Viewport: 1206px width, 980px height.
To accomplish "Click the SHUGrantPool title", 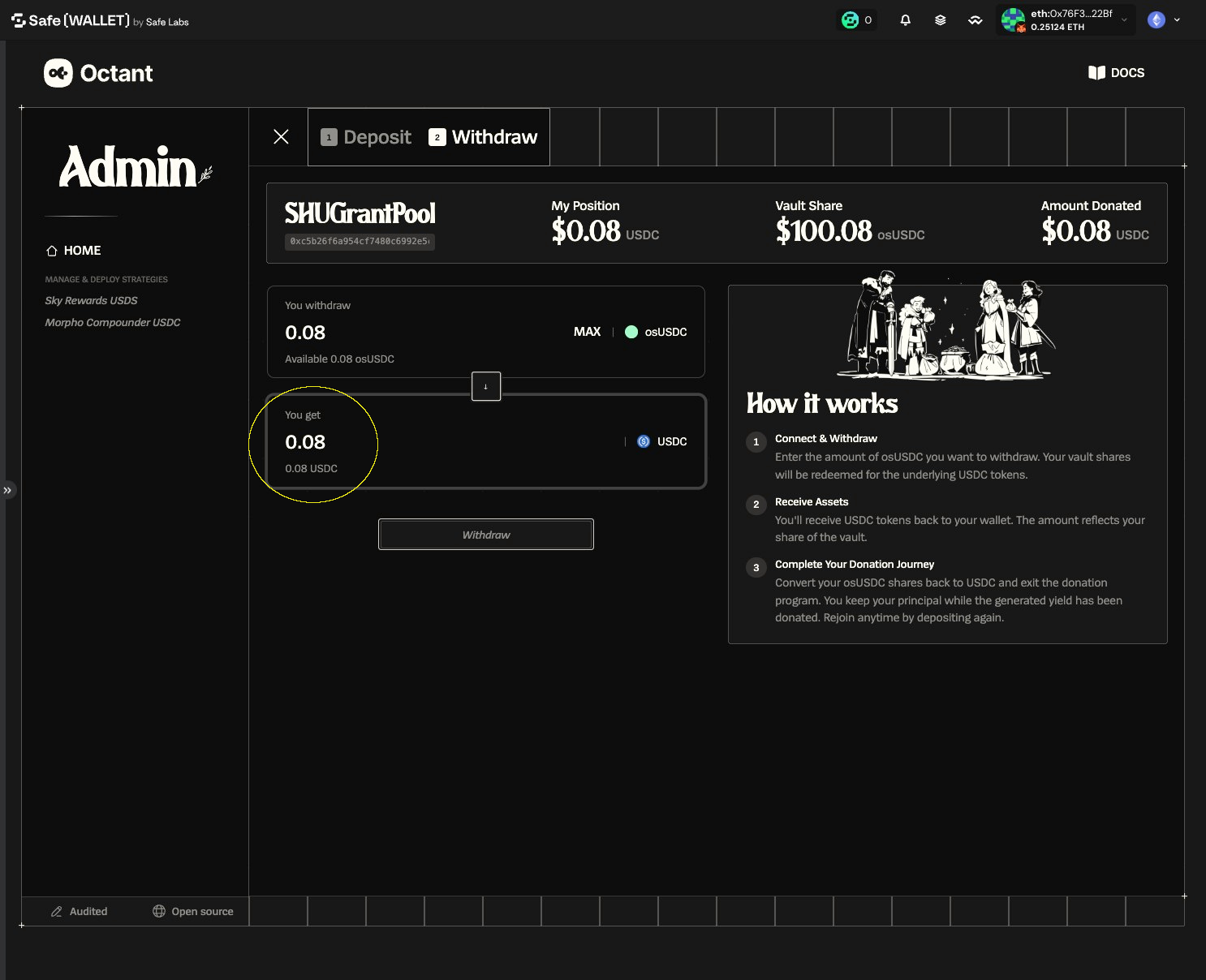I will 360,213.
